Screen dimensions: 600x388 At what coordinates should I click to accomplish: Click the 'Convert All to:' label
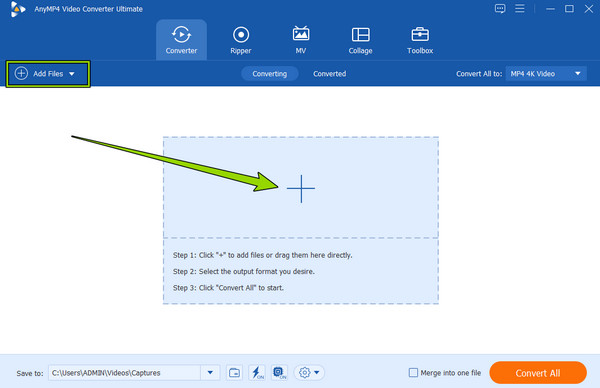(x=479, y=74)
